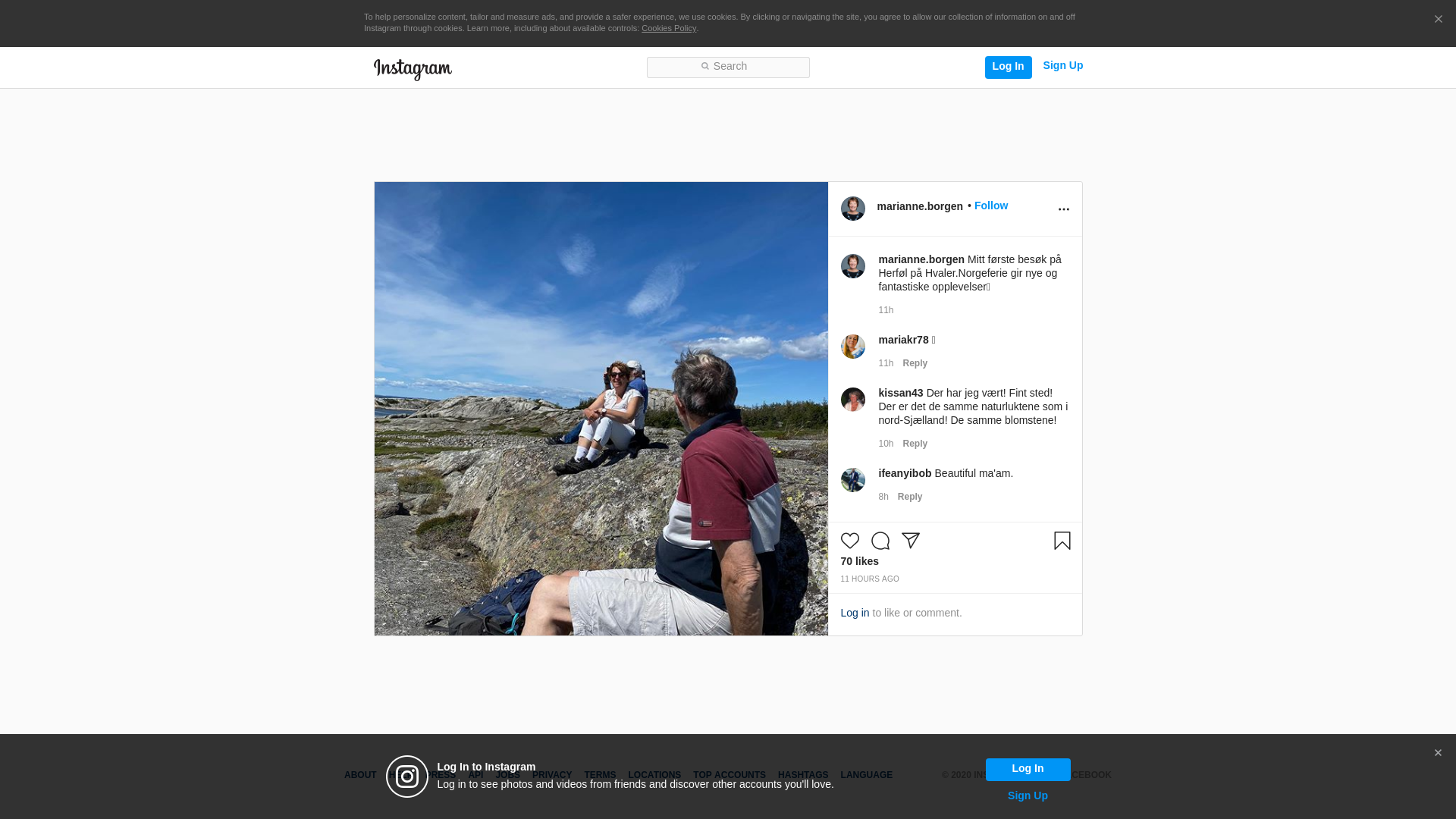
Task: Click the 11 HOURS AGO timestamp
Action: coord(869,579)
